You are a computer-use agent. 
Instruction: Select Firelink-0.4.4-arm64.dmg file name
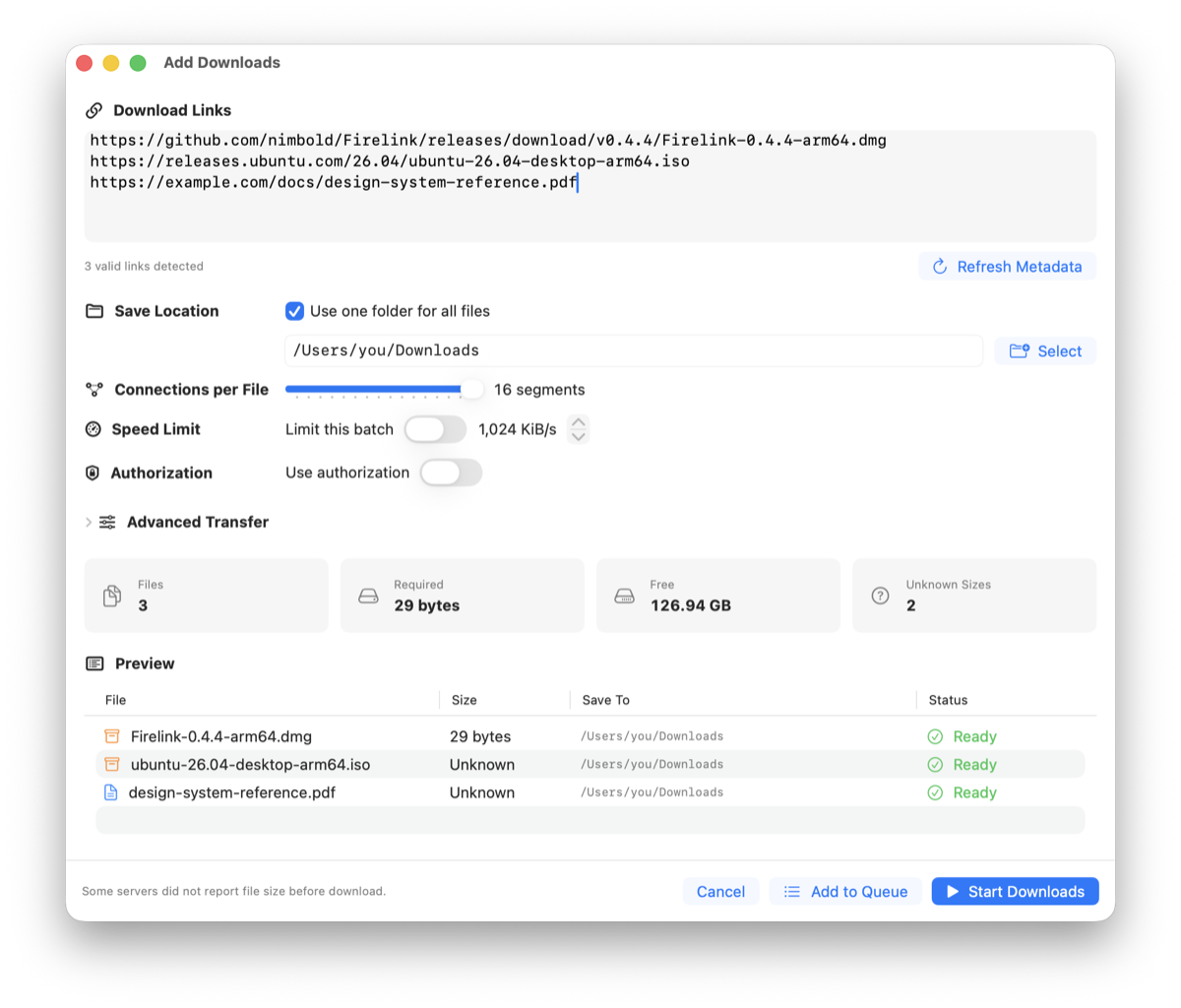coord(221,736)
